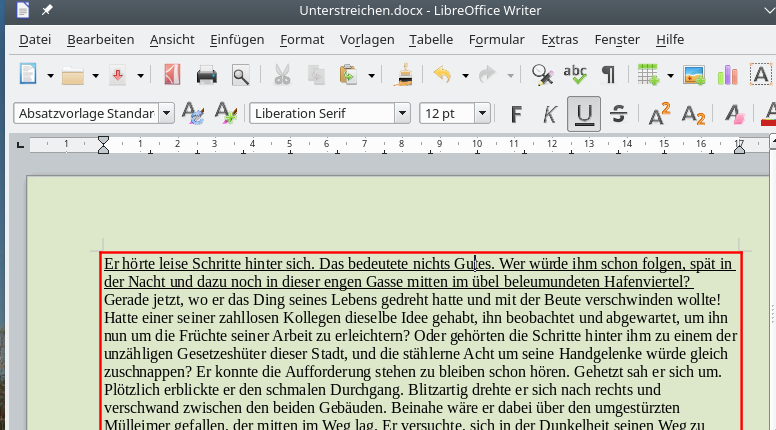776x430 pixels.
Task: Toggle strikethrough formatting
Action: [618, 114]
